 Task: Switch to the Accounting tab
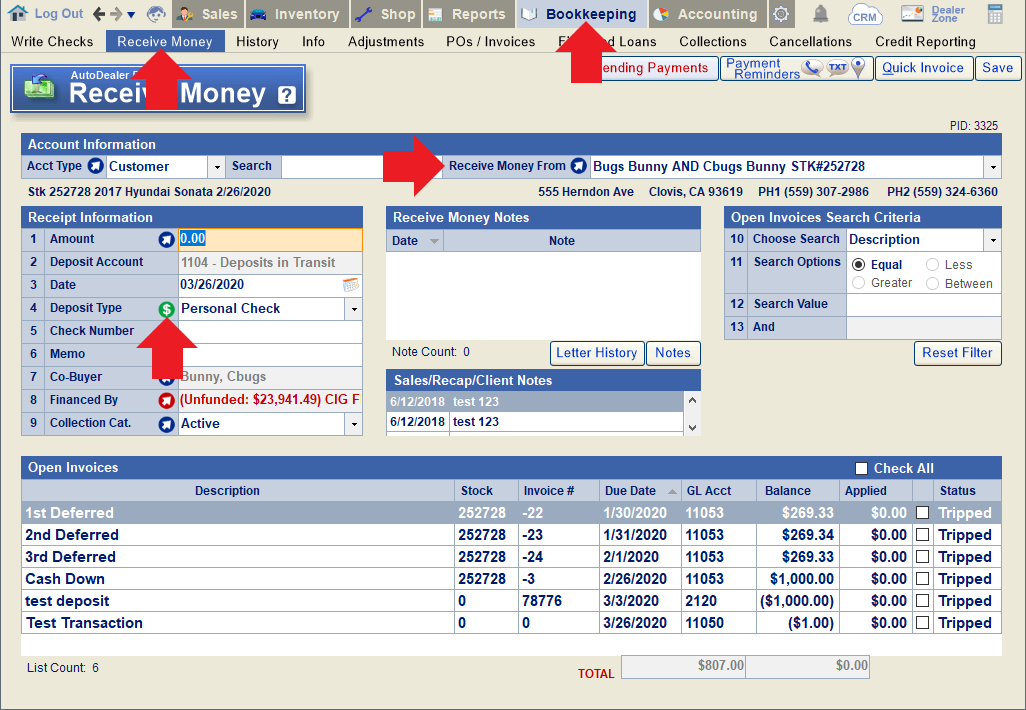[707, 14]
